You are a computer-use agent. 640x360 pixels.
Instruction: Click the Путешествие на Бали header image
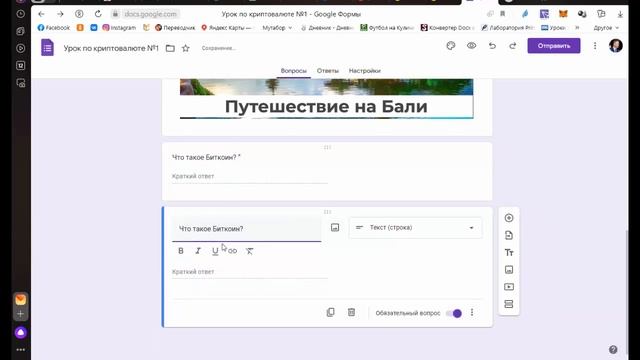point(327,99)
